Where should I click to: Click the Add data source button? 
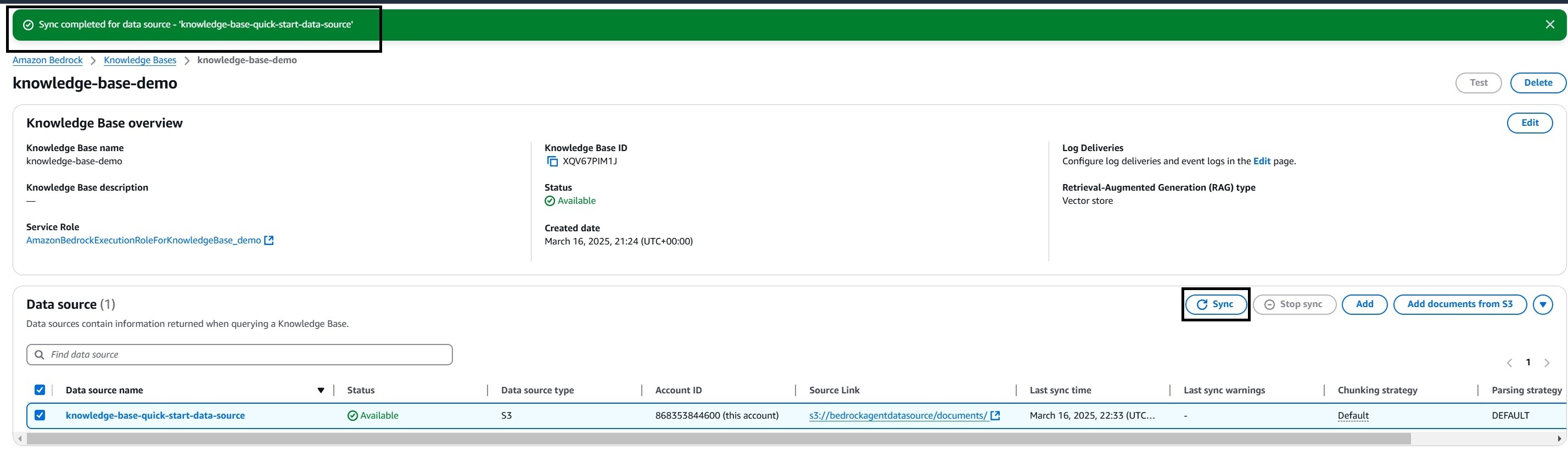[1364, 304]
